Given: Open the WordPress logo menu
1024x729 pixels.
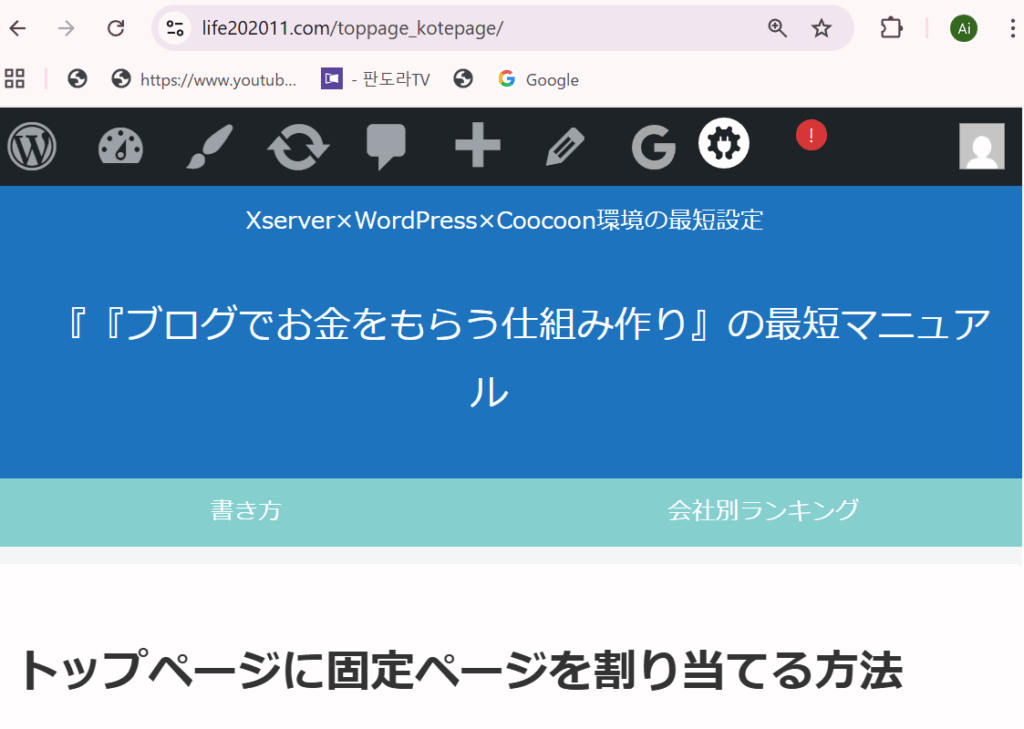Looking at the screenshot, I should point(32,148).
